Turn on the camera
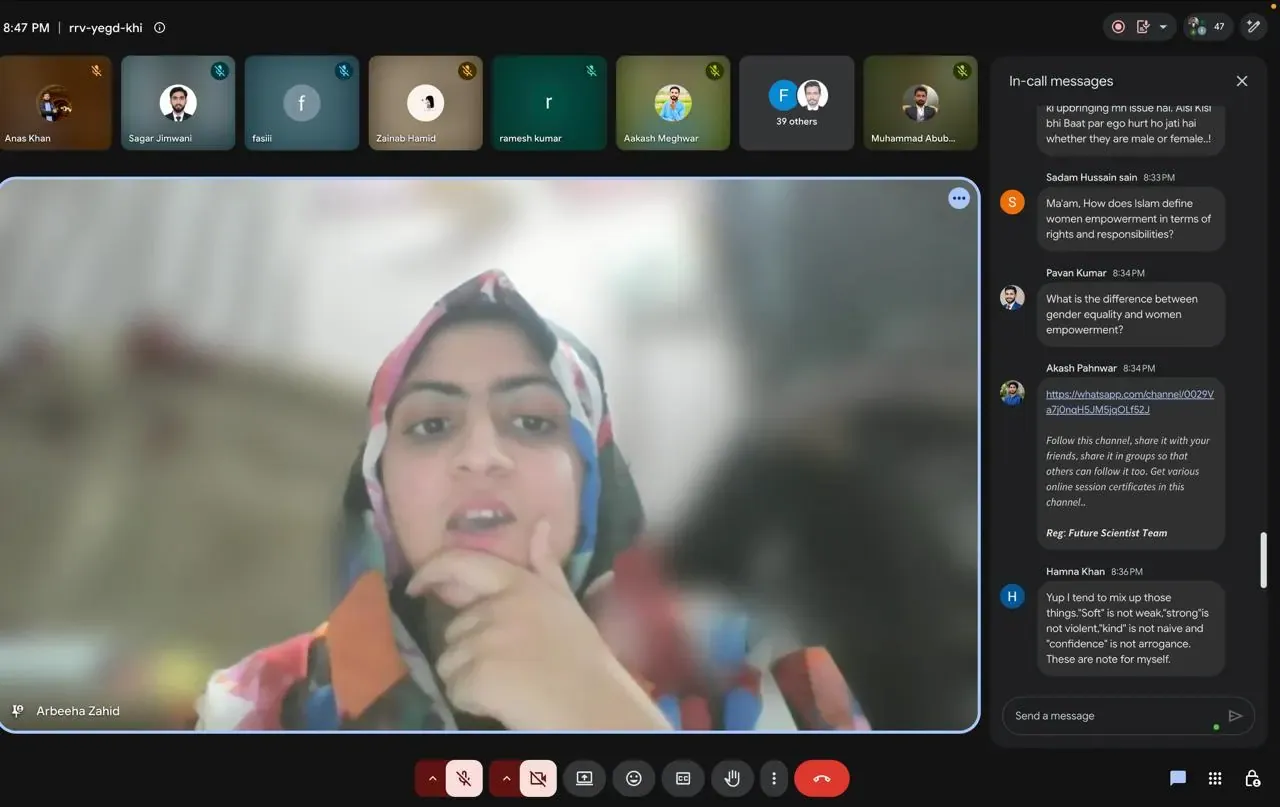The image size is (1280, 807). click(538, 778)
